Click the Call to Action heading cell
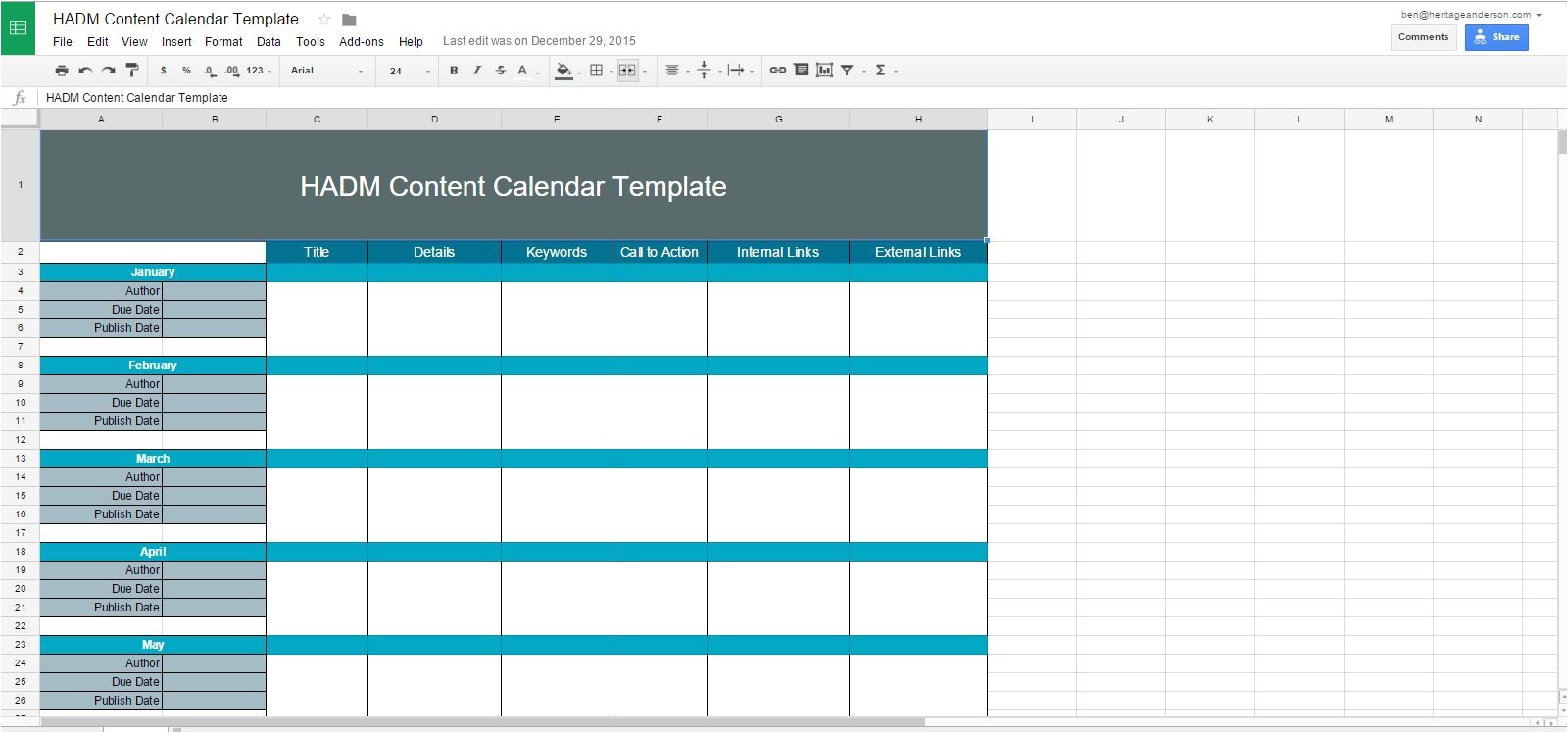The height and width of the screenshot is (733, 1568). click(x=660, y=252)
